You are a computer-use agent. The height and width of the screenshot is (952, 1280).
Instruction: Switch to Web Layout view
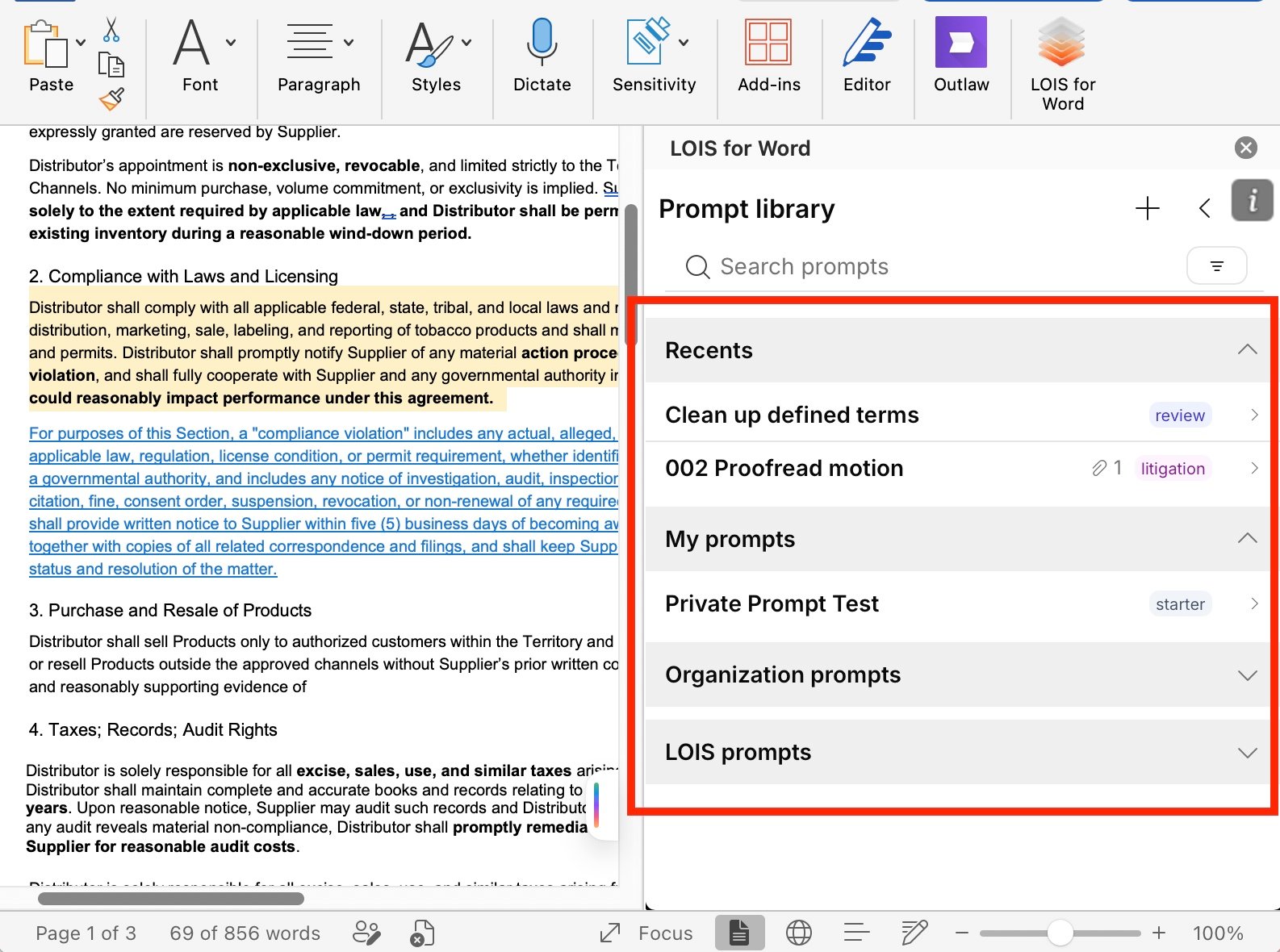click(x=799, y=933)
